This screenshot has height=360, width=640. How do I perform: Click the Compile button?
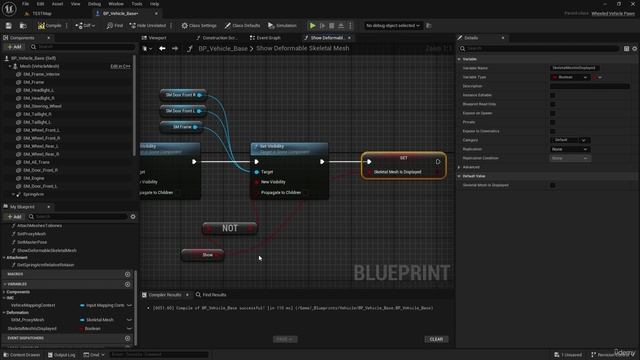pyautogui.click(x=49, y=26)
